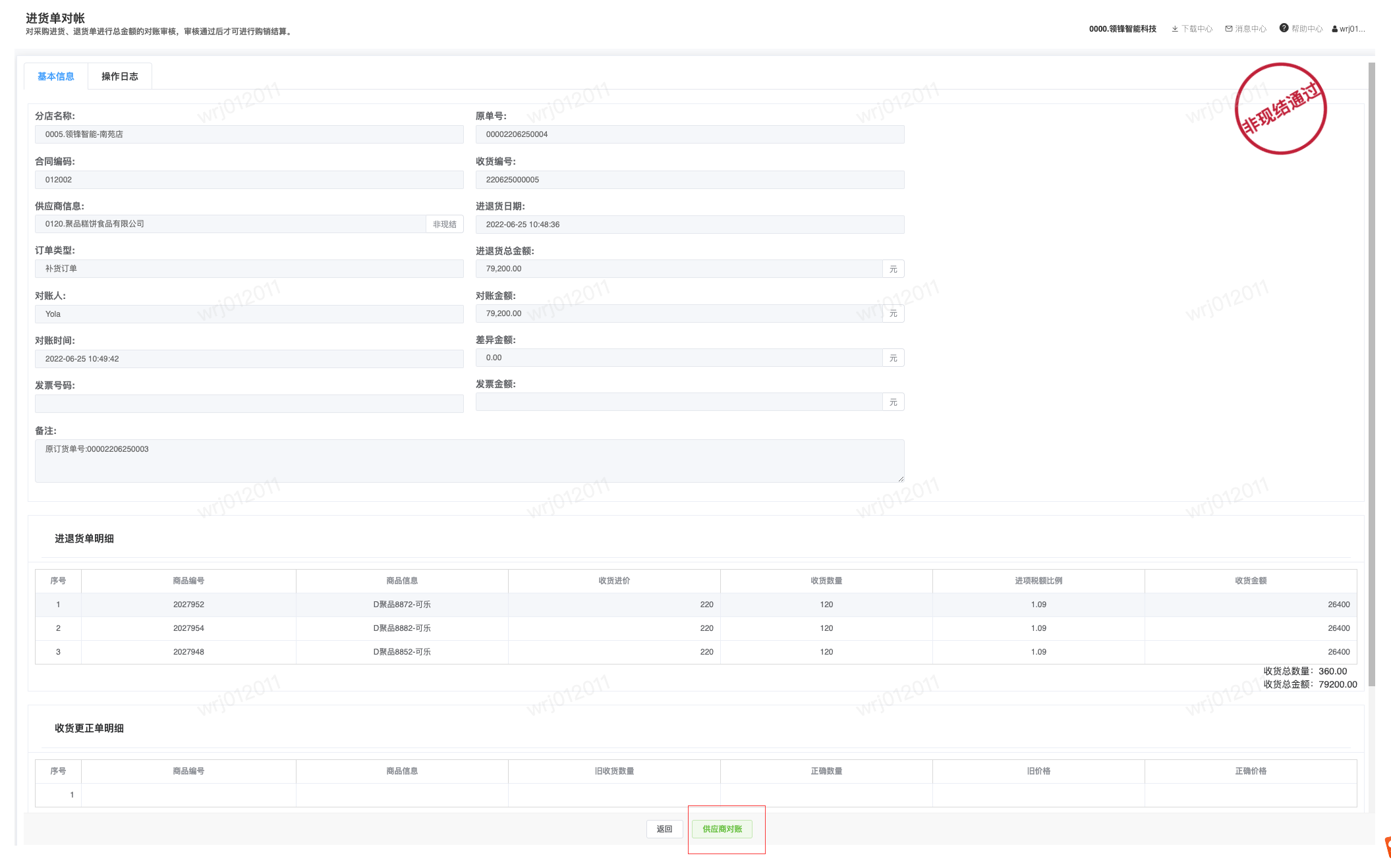Click the user avatar icon wrj01
Image resolution: width=1391 pixels, height=868 pixels.
[1335, 29]
